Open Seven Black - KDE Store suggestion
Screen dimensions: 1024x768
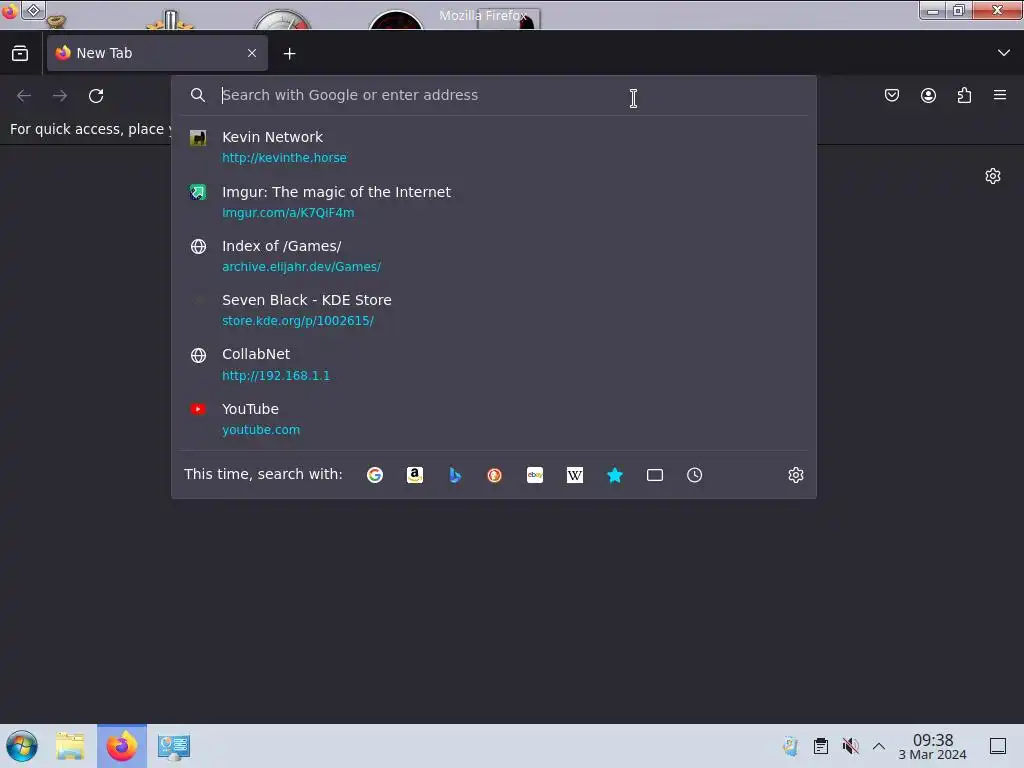pos(494,310)
